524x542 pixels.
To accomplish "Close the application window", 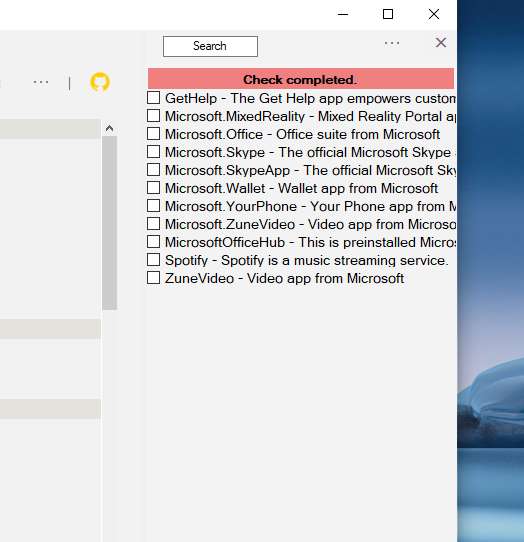I will [x=434, y=14].
